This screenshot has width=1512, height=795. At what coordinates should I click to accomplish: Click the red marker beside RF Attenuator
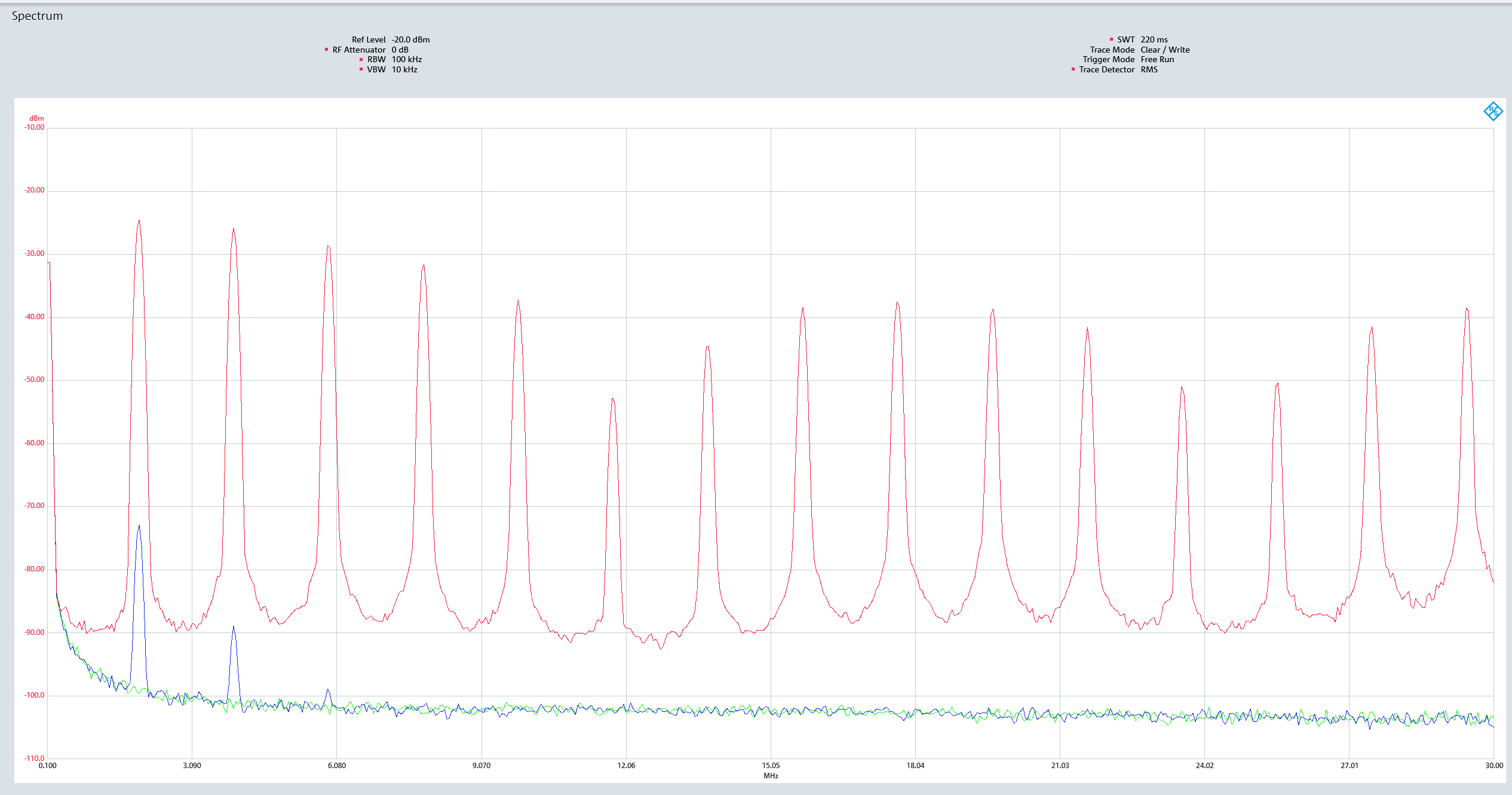326,50
